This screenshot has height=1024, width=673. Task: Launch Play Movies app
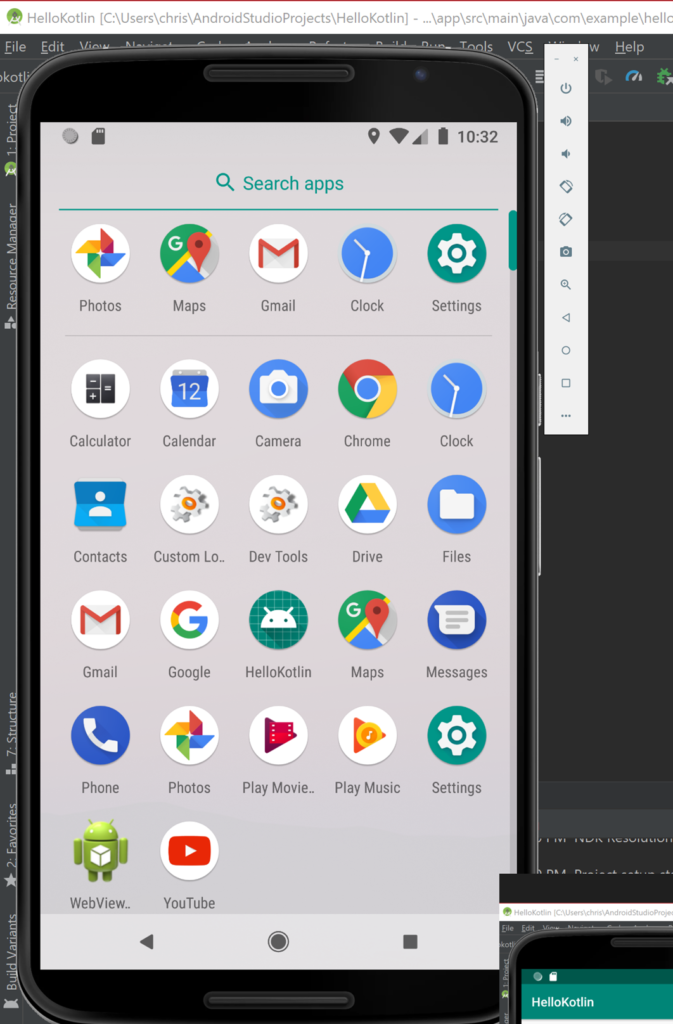click(x=278, y=735)
